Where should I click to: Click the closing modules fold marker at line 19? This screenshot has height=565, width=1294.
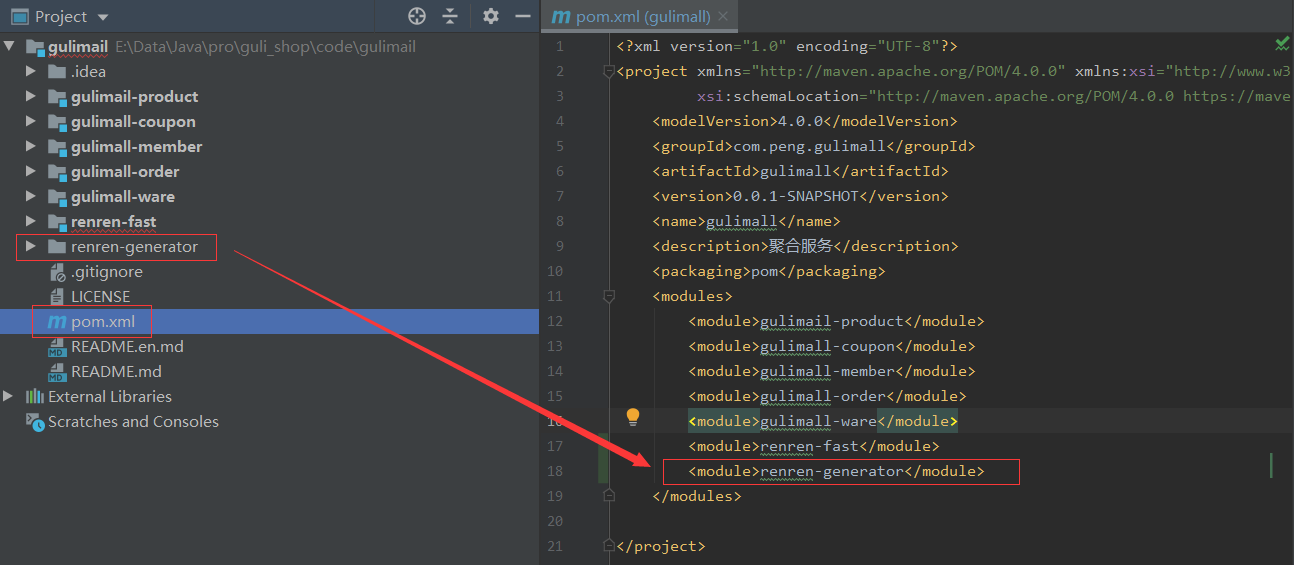pos(608,496)
